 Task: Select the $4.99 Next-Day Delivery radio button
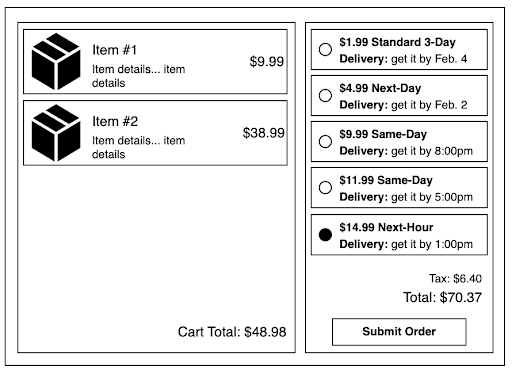tap(325, 95)
